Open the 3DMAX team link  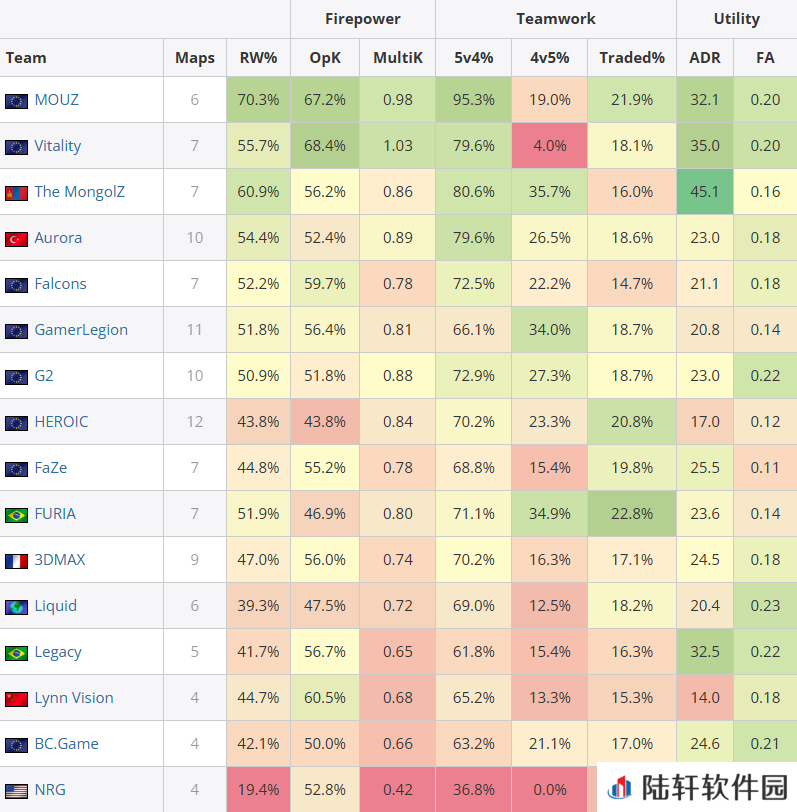[x=60, y=560]
